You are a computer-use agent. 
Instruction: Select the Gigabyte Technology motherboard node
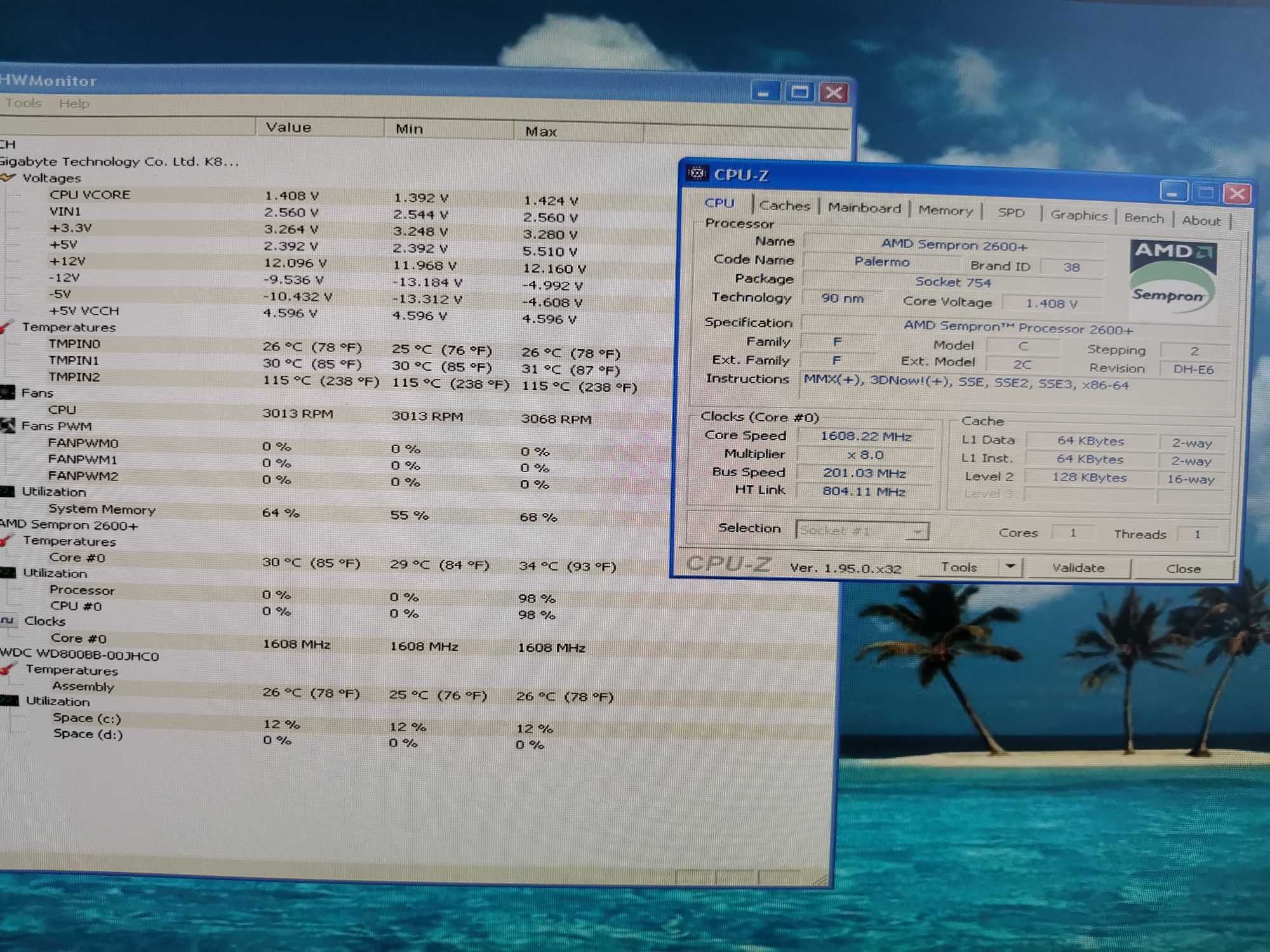[119, 161]
